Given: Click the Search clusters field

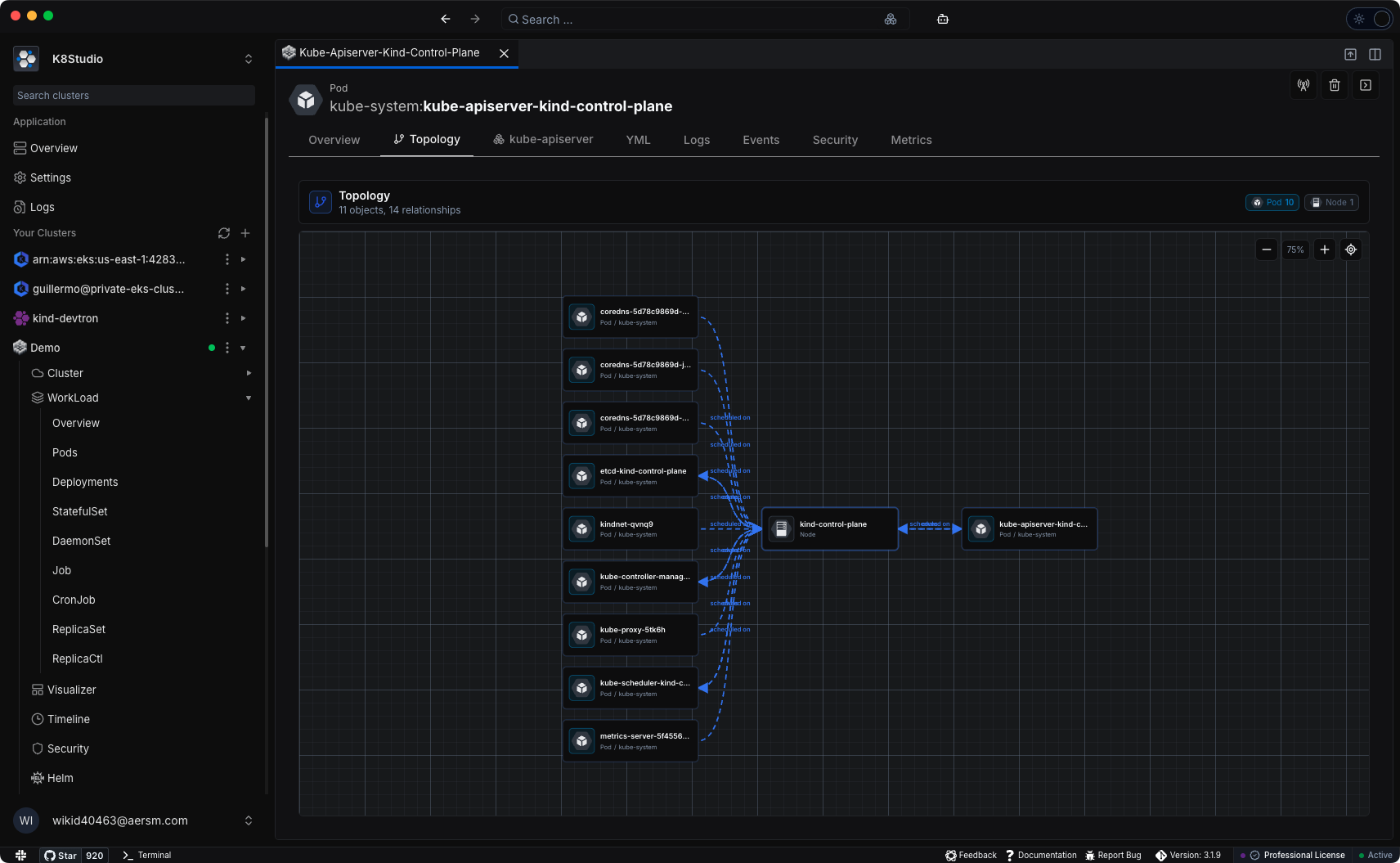Looking at the screenshot, I should coord(134,96).
